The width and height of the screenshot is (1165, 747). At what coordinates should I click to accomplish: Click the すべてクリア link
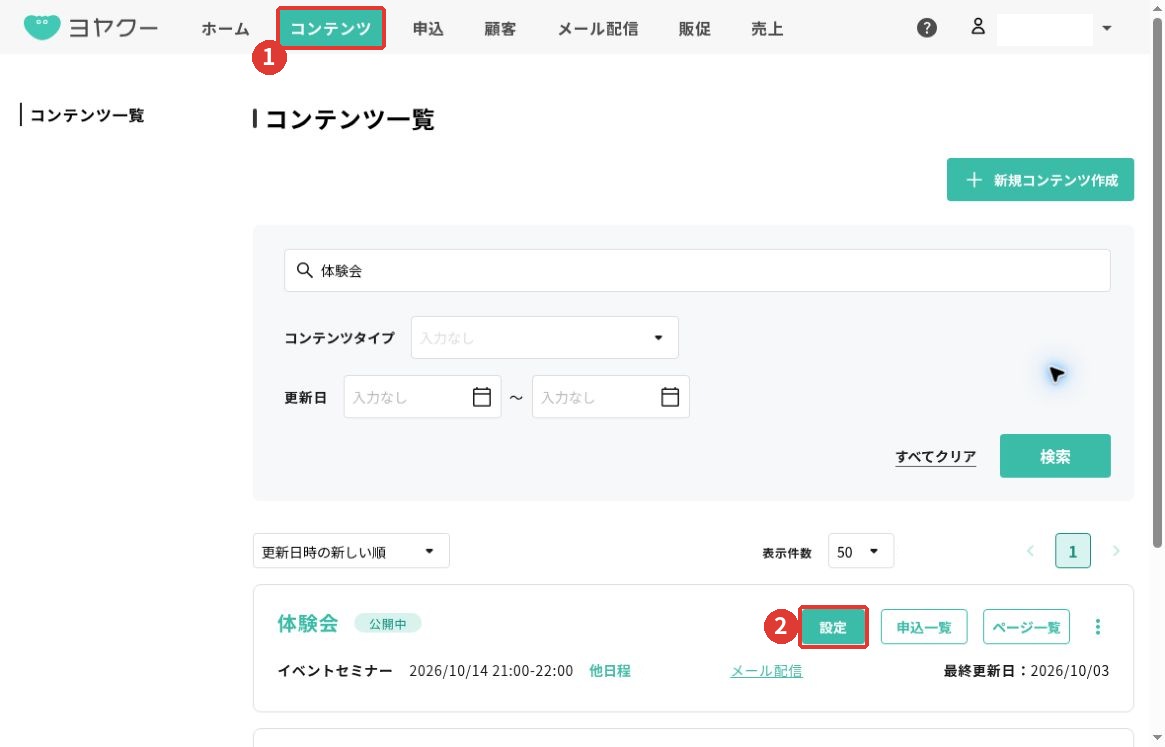click(x=935, y=456)
